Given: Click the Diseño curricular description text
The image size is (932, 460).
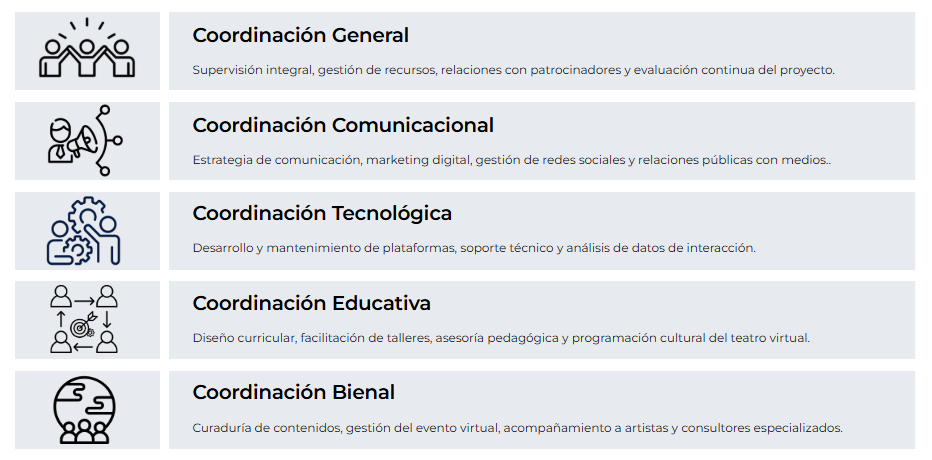Looking at the screenshot, I should coord(501,338).
